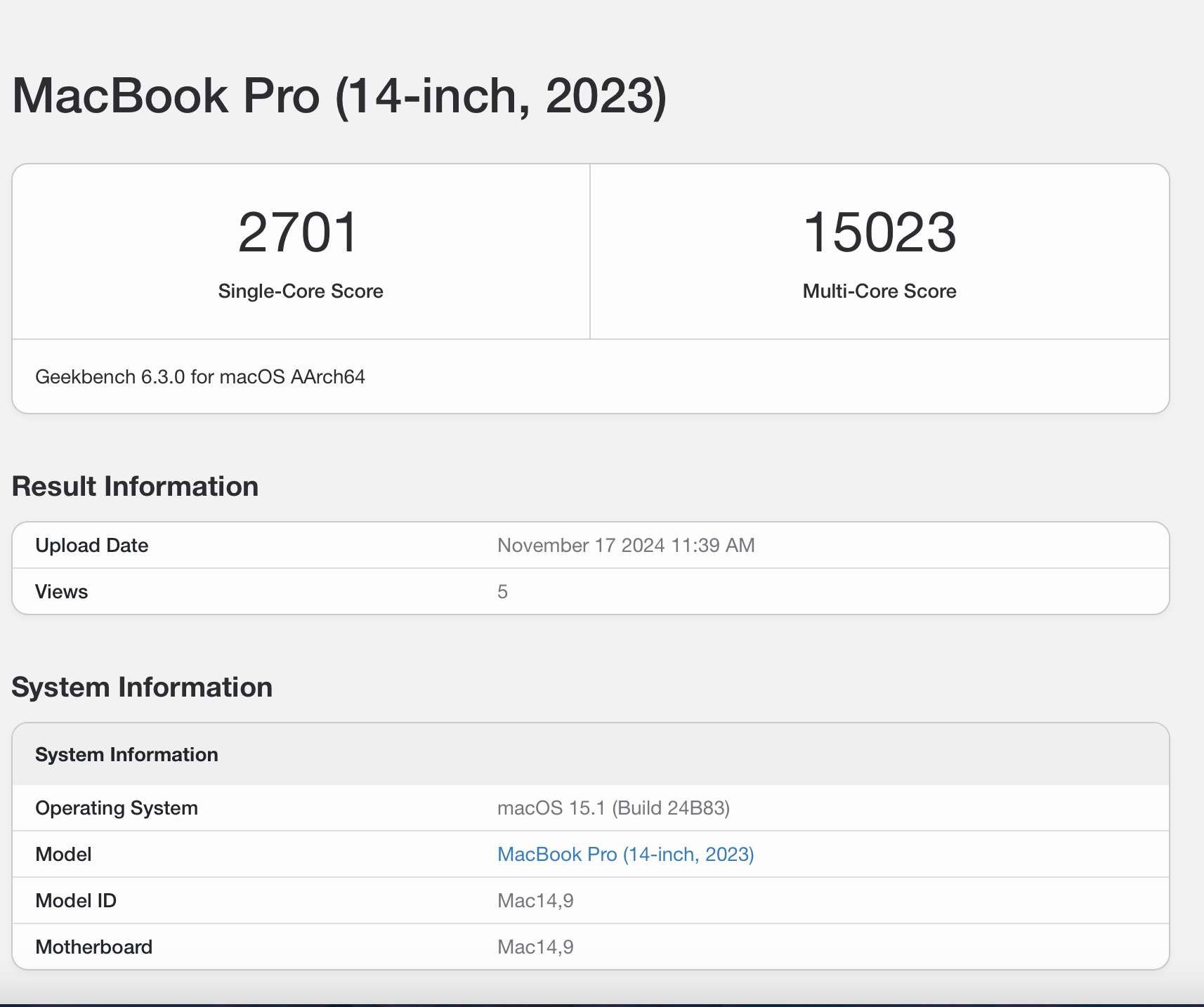1204x1007 pixels.
Task: Select the Views row label
Action: point(62,592)
